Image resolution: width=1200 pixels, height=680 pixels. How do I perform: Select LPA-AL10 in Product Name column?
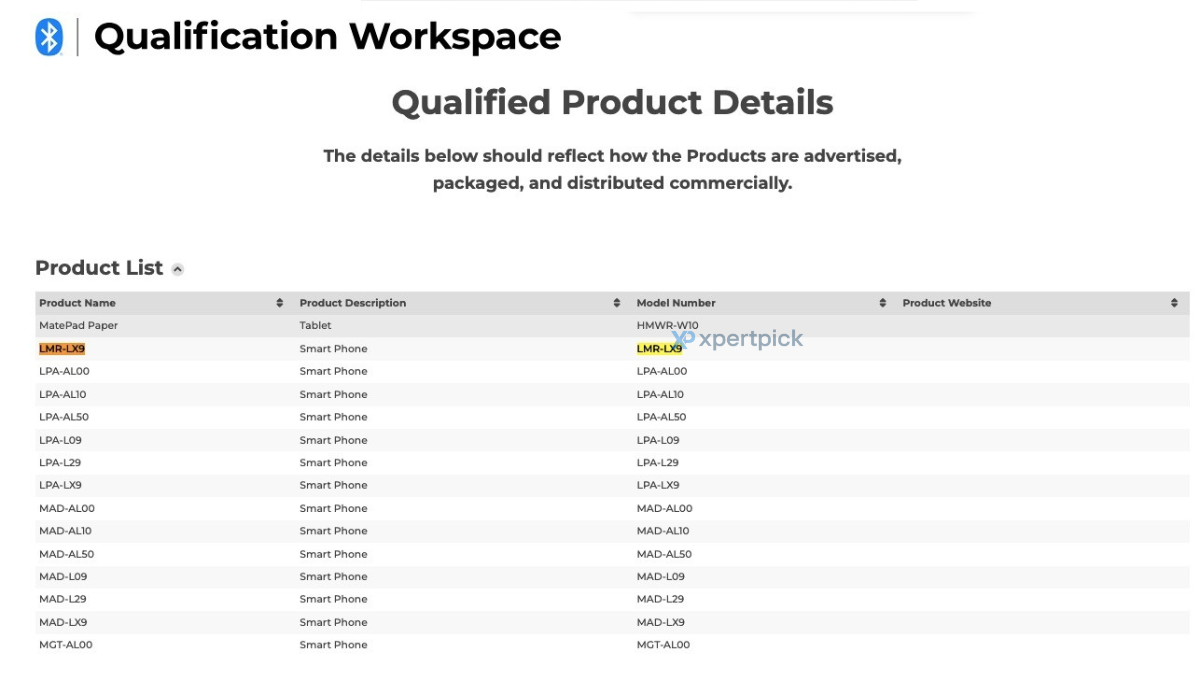63,394
